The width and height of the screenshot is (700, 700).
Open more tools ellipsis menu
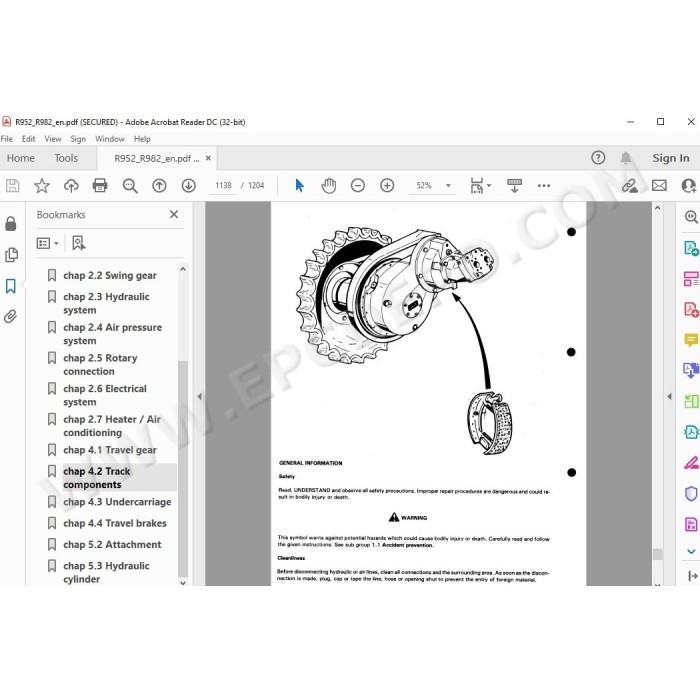(544, 185)
